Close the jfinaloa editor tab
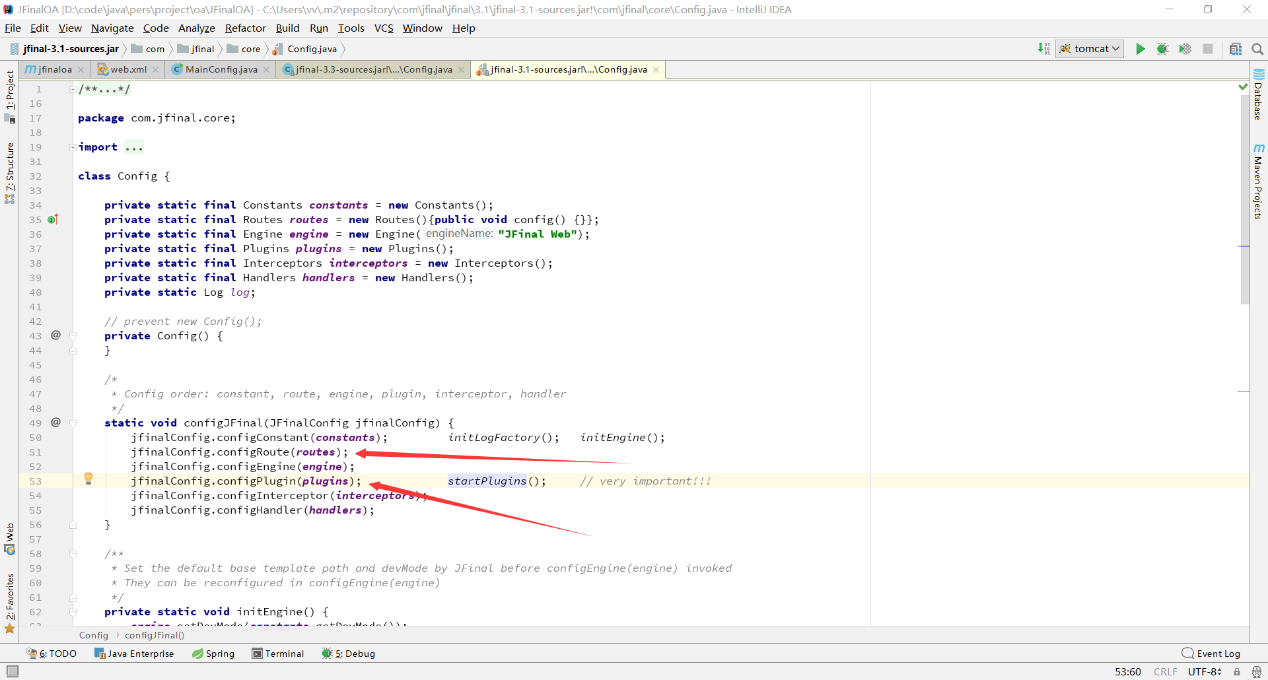The height and width of the screenshot is (680, 1268). point(81,70)
